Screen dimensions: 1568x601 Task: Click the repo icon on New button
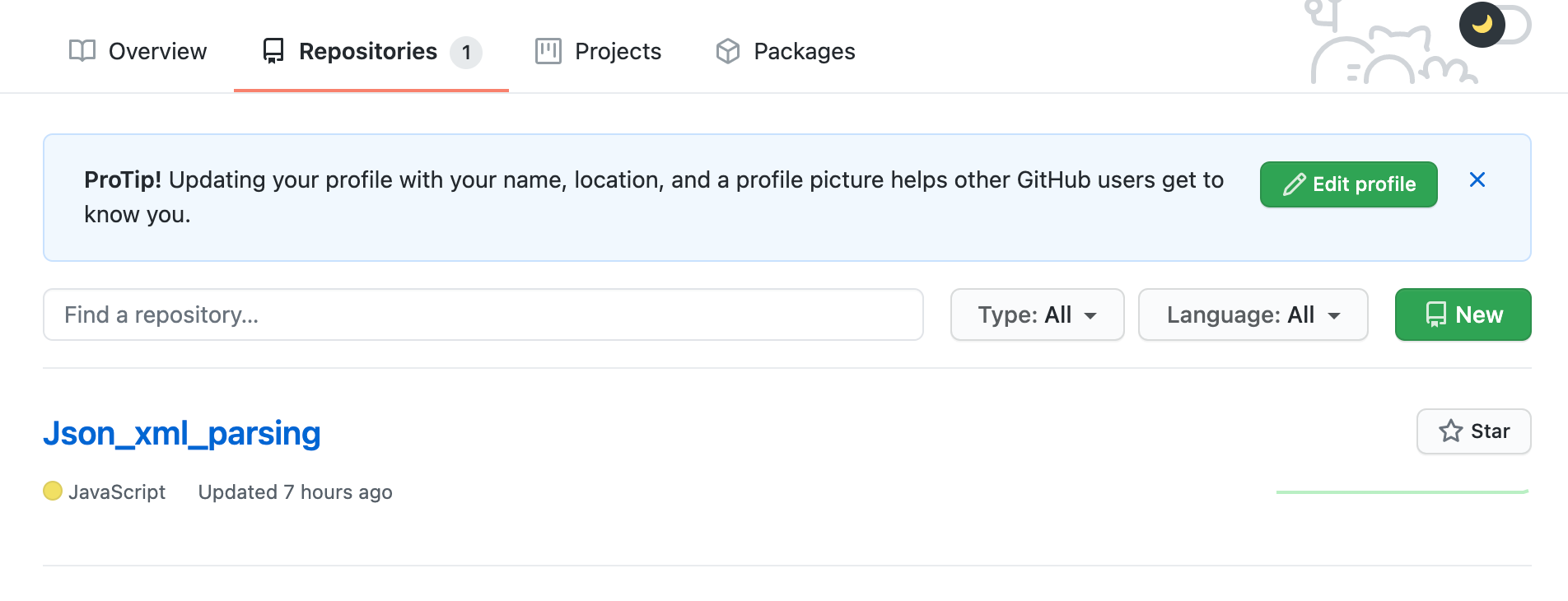coord(1436,314)
